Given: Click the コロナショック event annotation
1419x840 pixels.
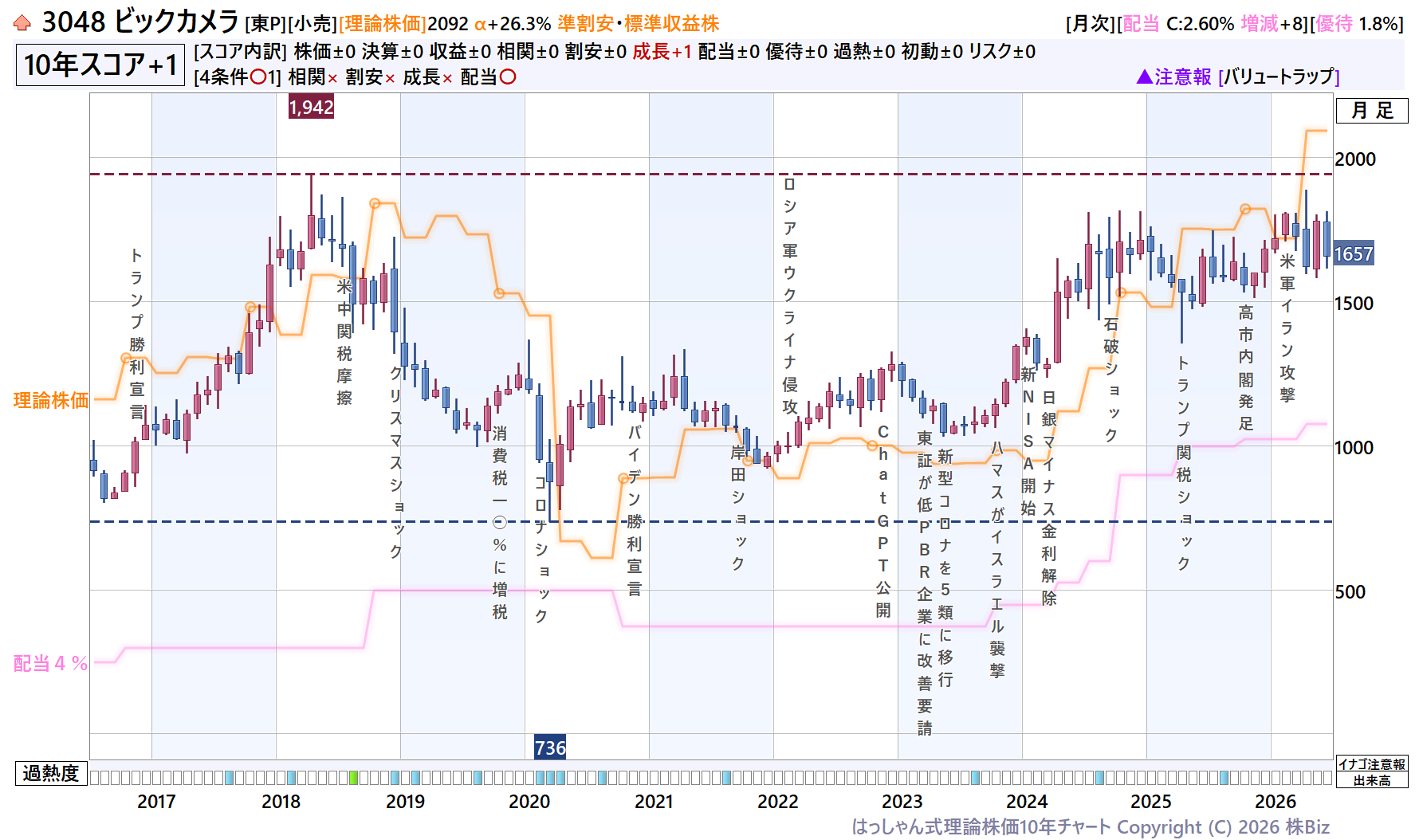Looking at the screenshot, I should click(x=541, y=549).
